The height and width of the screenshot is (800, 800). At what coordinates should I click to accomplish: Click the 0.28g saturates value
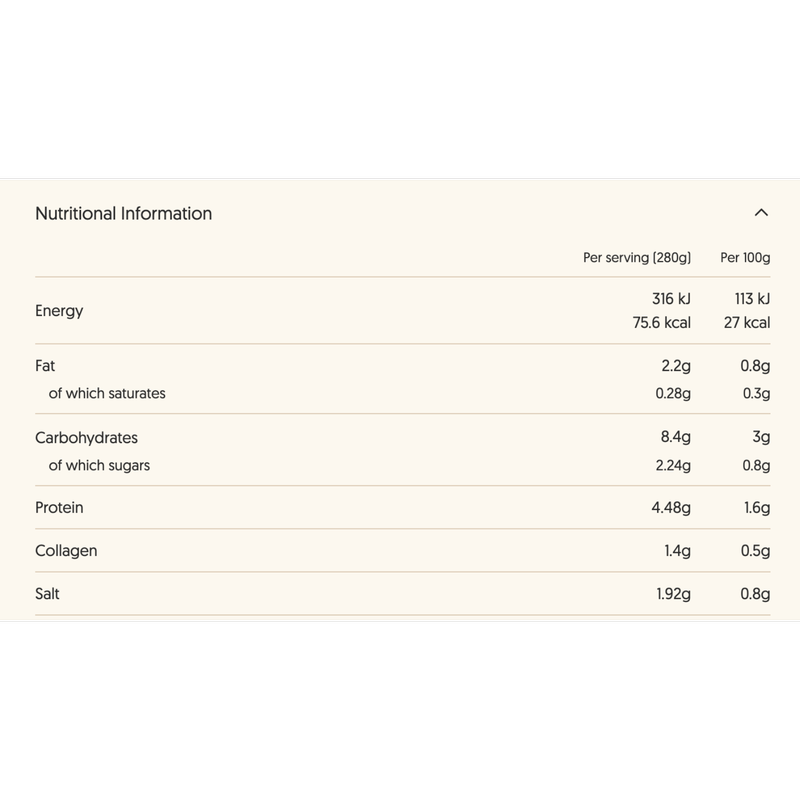pyautogui.click(x=673, y=393)
